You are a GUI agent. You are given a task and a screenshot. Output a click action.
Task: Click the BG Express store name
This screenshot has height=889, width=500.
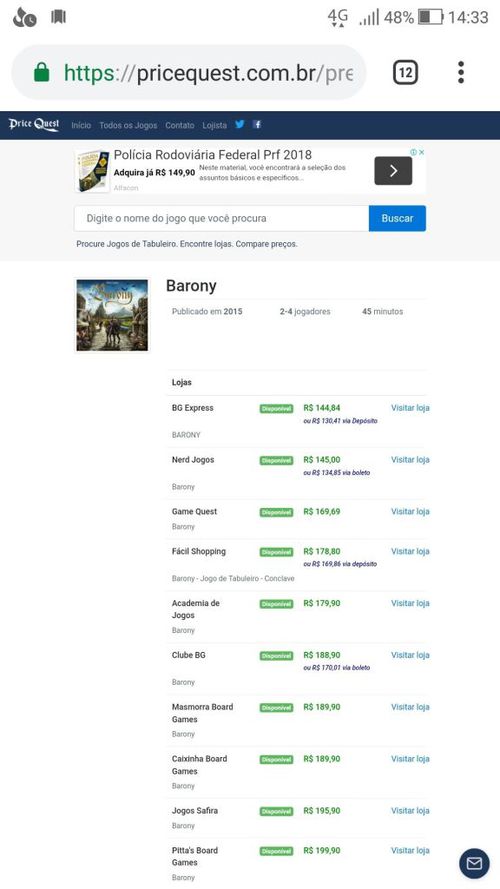(x=193, y=408)
